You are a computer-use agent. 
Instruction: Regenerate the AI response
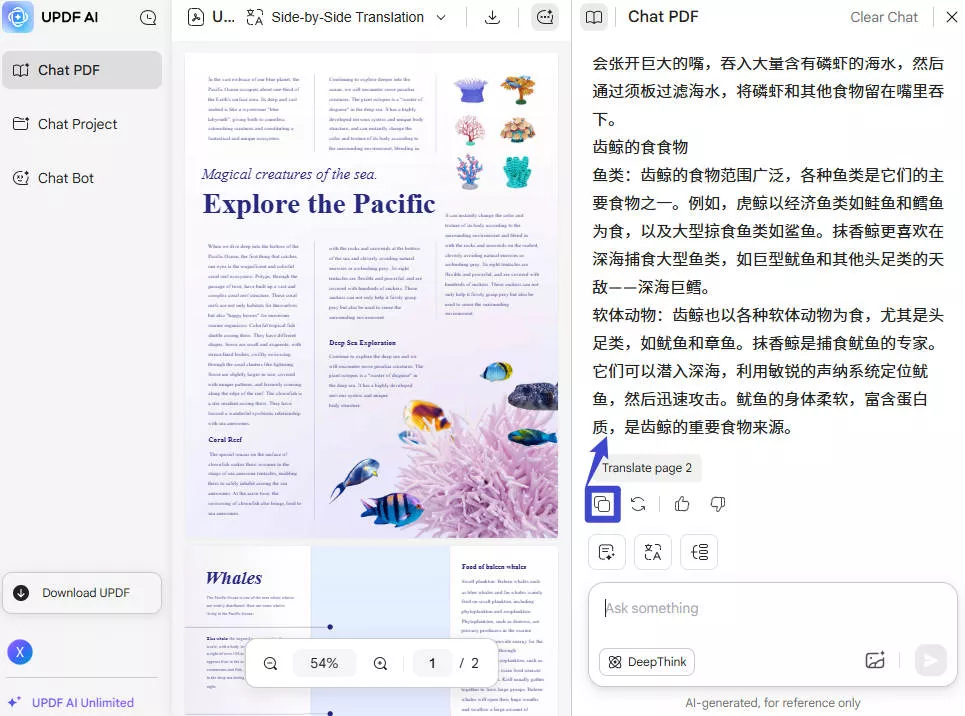click(x=638, y=504)
